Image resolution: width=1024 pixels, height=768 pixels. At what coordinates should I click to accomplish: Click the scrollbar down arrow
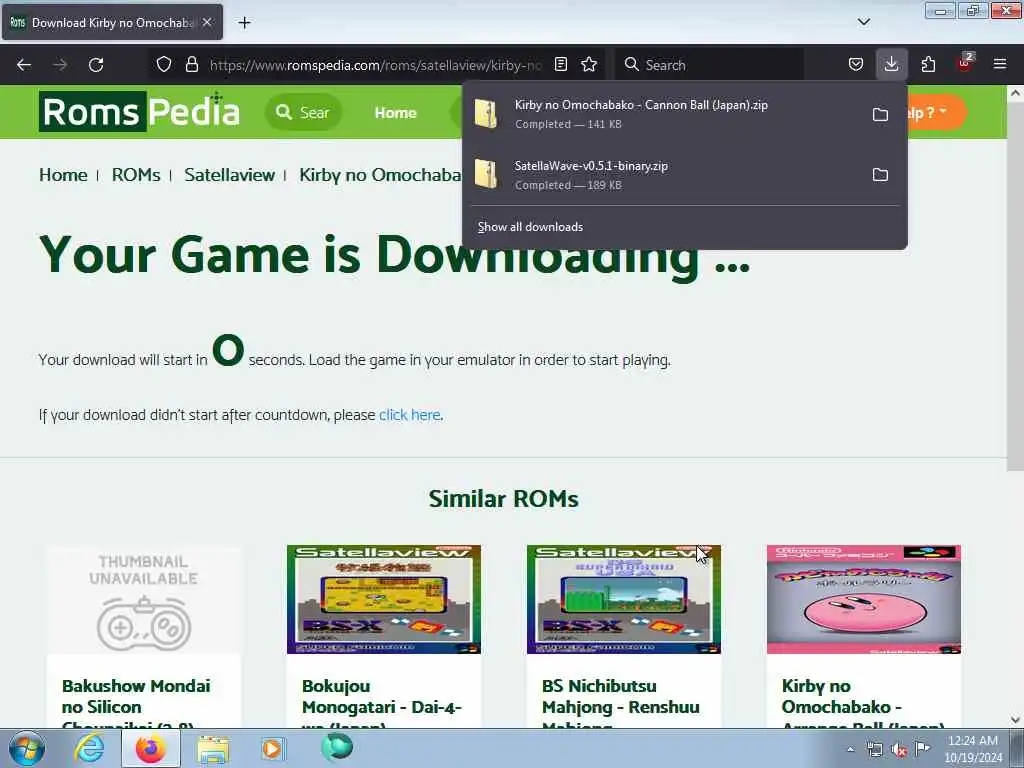click(1016, 720)
